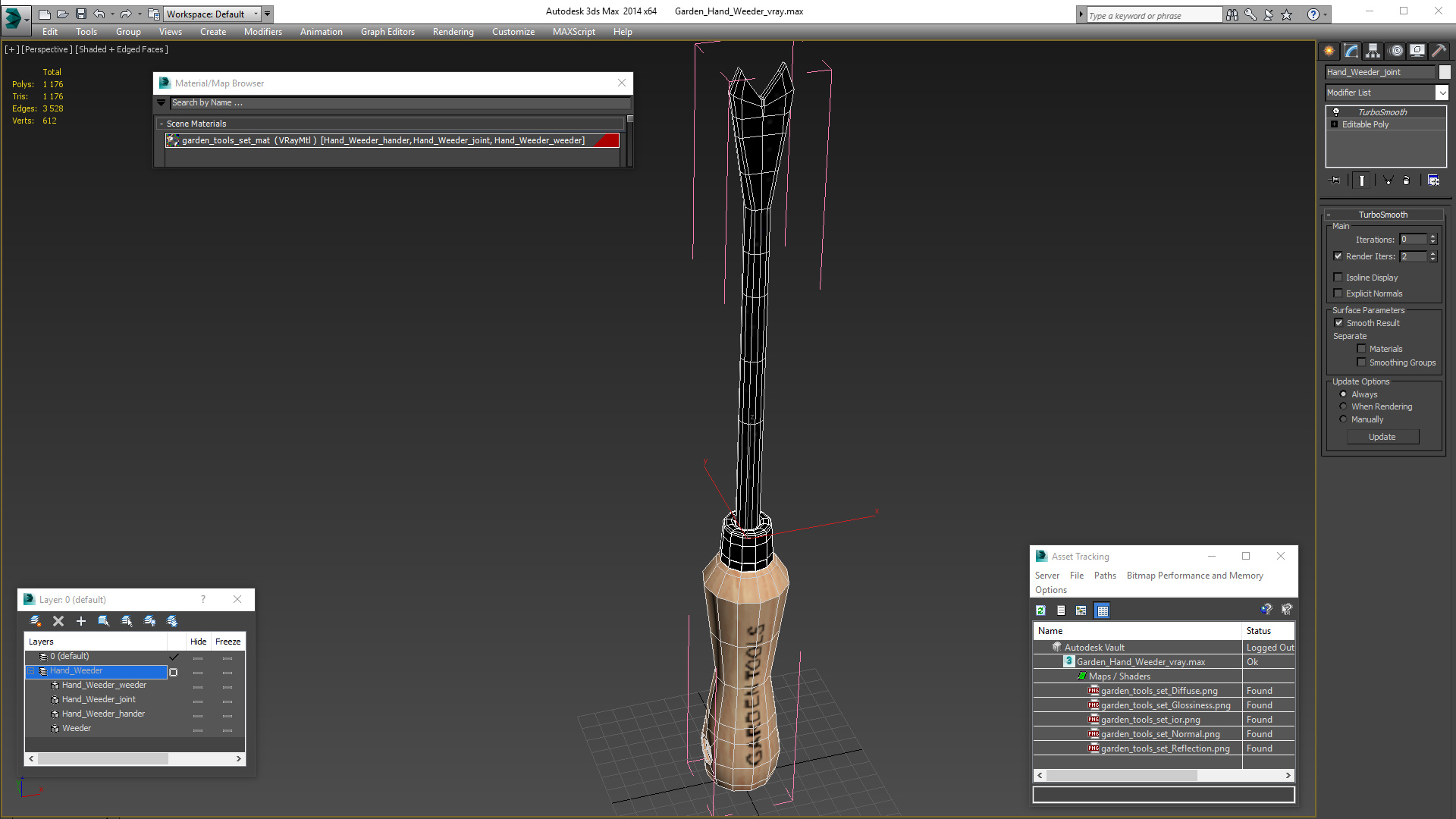Toggle TurboSmooth lightbulb visibility icon
Image resolution: width=1456 pixels, height=819 pixels.
(x=1336, y=111)
